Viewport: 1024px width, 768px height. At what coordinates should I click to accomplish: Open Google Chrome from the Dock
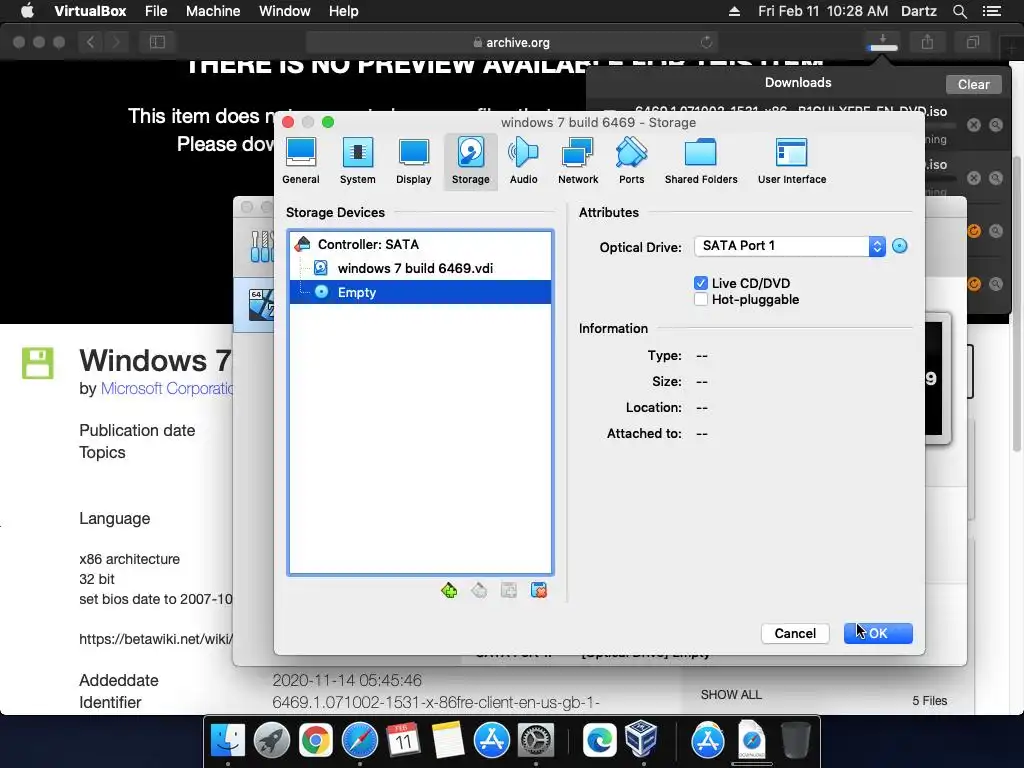click(x=315, y=741)
